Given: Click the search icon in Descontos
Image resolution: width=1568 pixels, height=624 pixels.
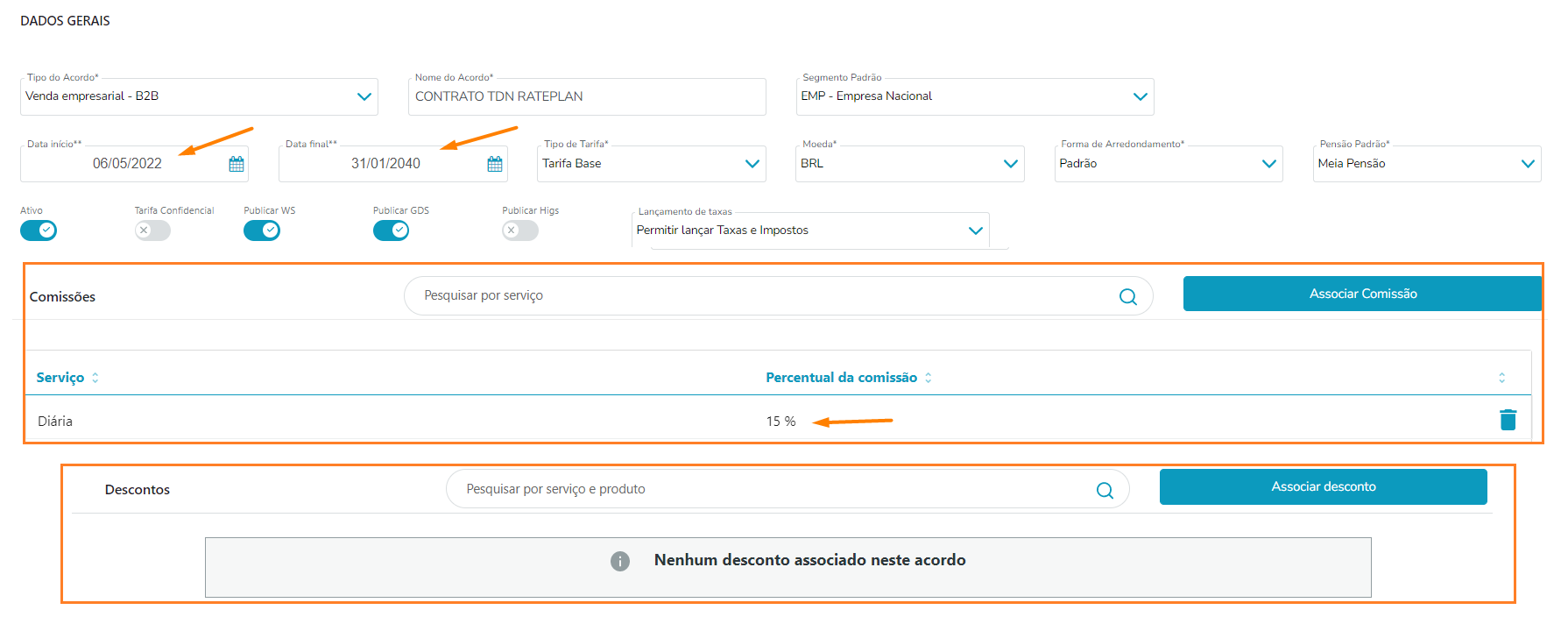Looking at the screenshot, I should coord(1105,491).
